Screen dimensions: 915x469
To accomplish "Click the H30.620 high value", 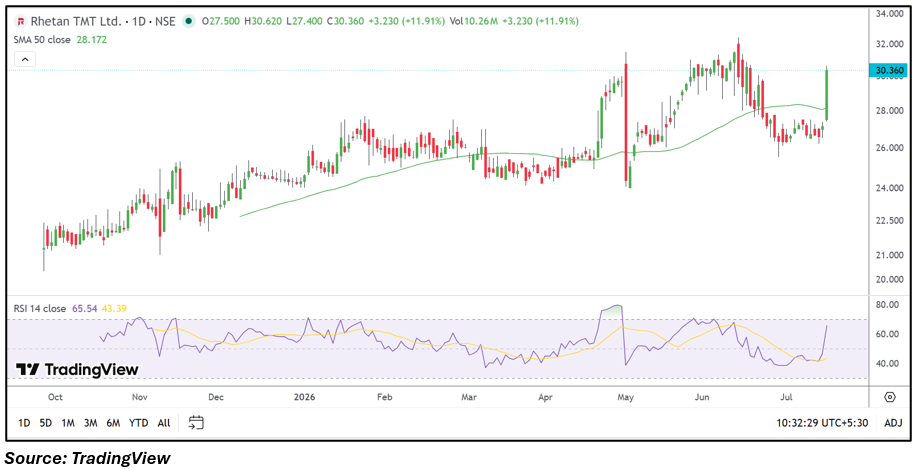I will 265,22.
